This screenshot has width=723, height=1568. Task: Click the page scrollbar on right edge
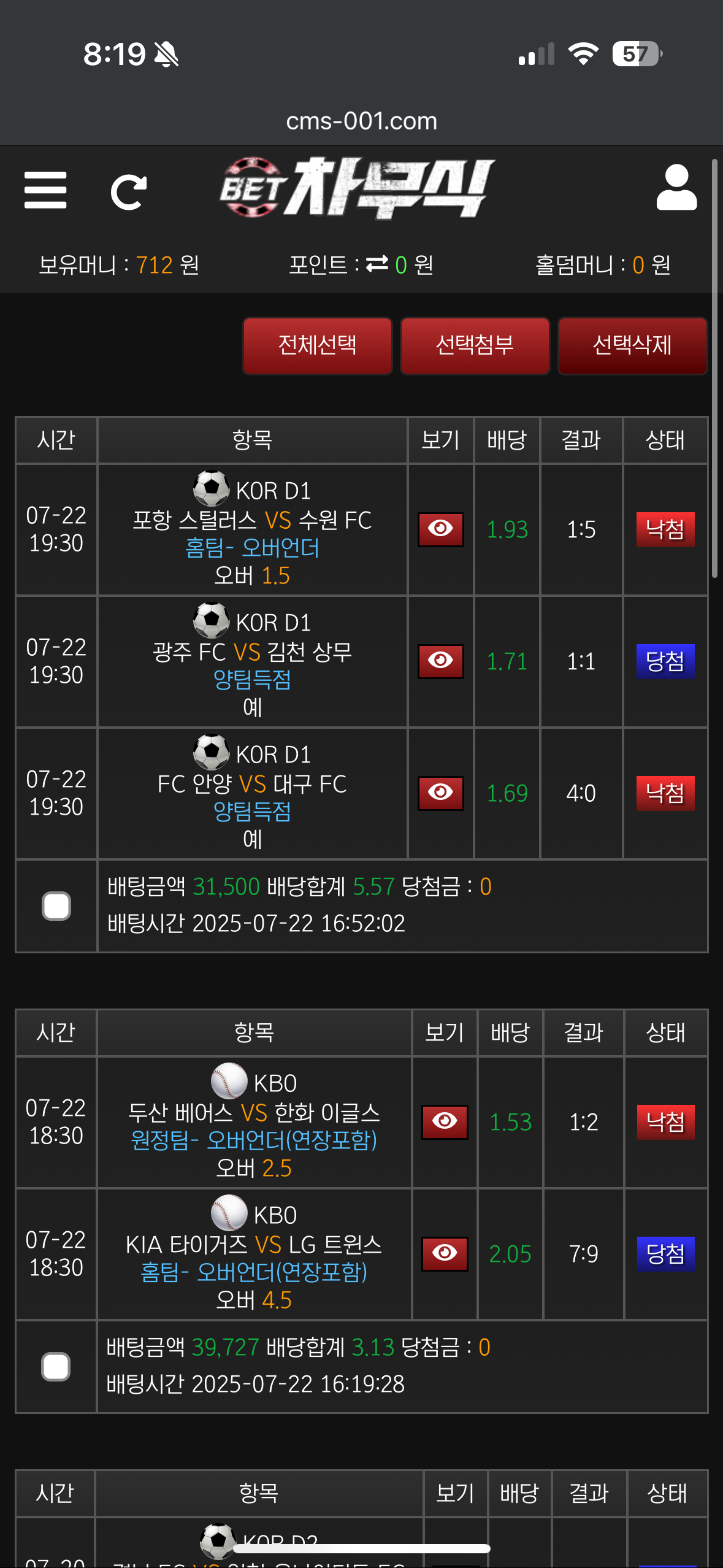[x=714, y=368]
